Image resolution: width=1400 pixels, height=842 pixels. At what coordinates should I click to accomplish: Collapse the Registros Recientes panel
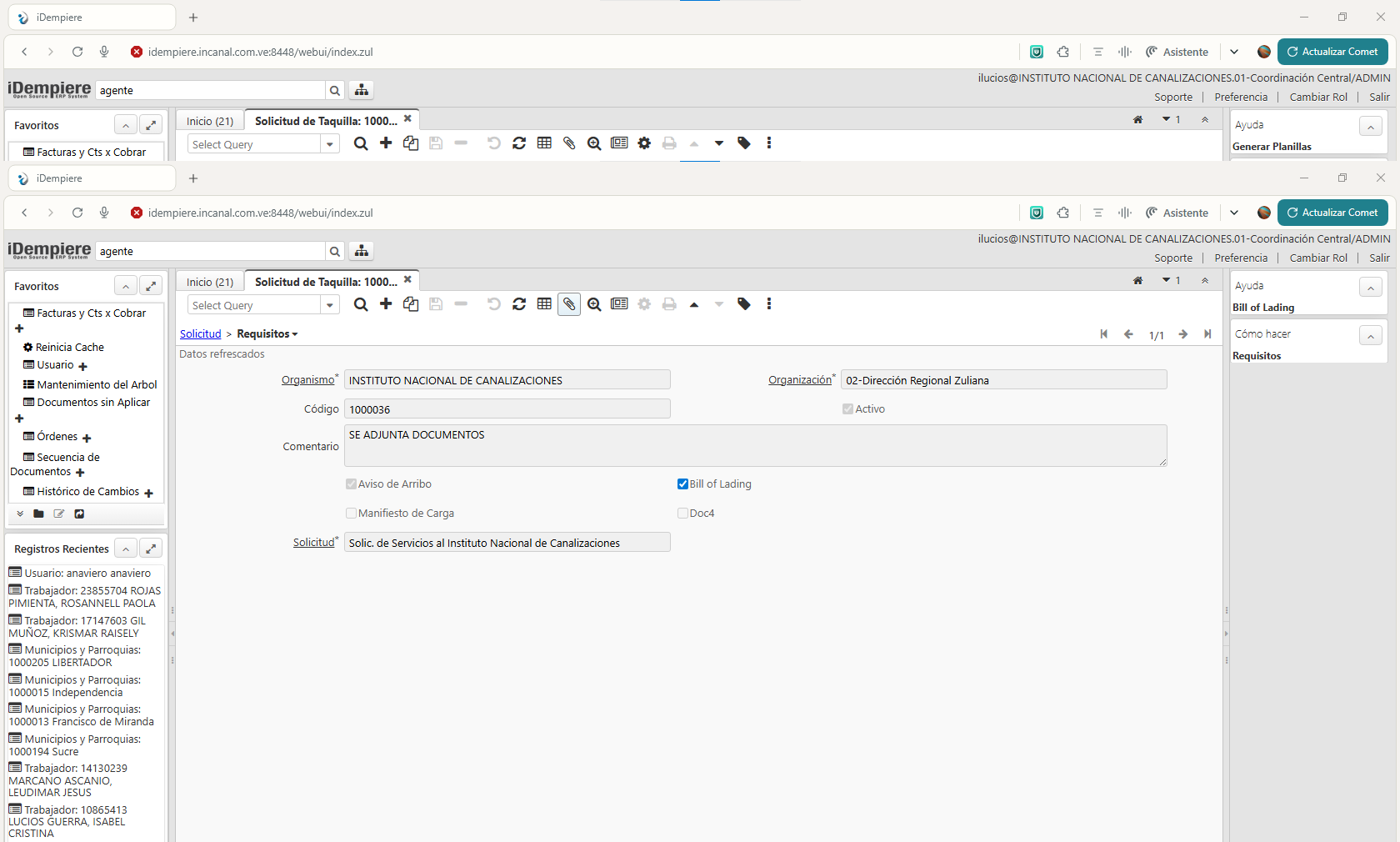click(x=125, y=549)
